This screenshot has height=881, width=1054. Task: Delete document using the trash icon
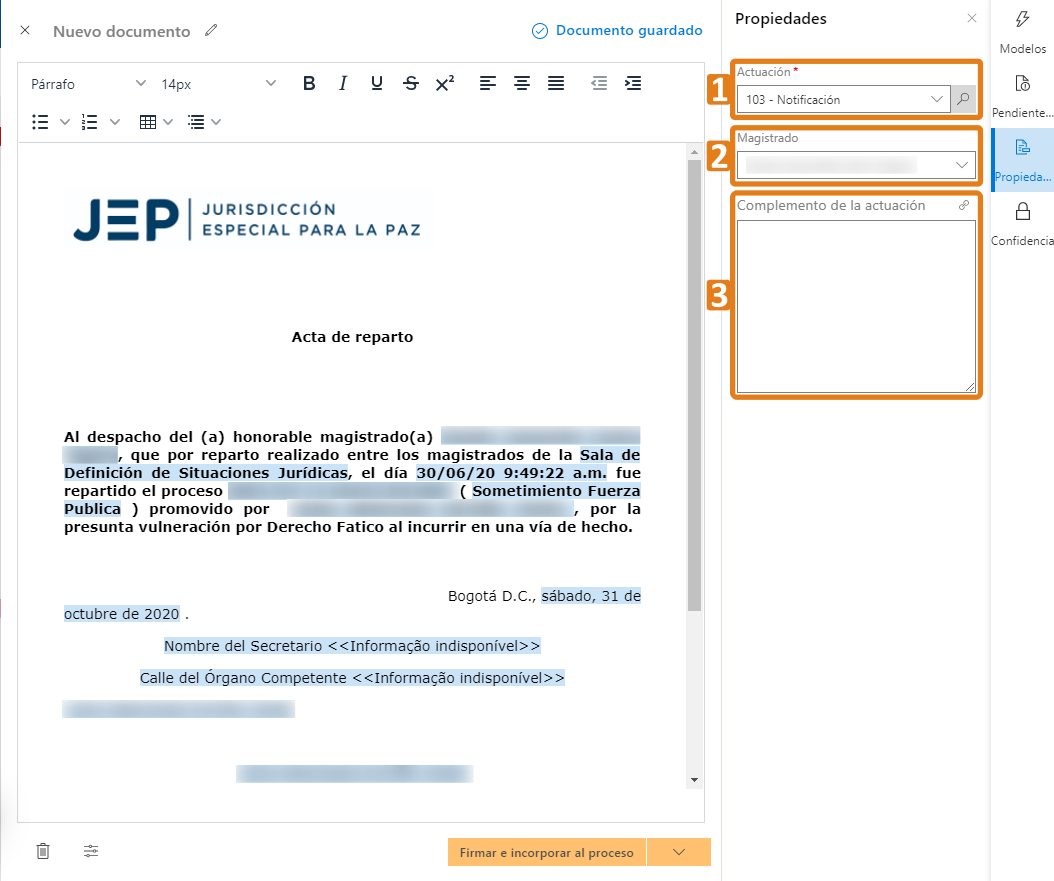[43, 851]
